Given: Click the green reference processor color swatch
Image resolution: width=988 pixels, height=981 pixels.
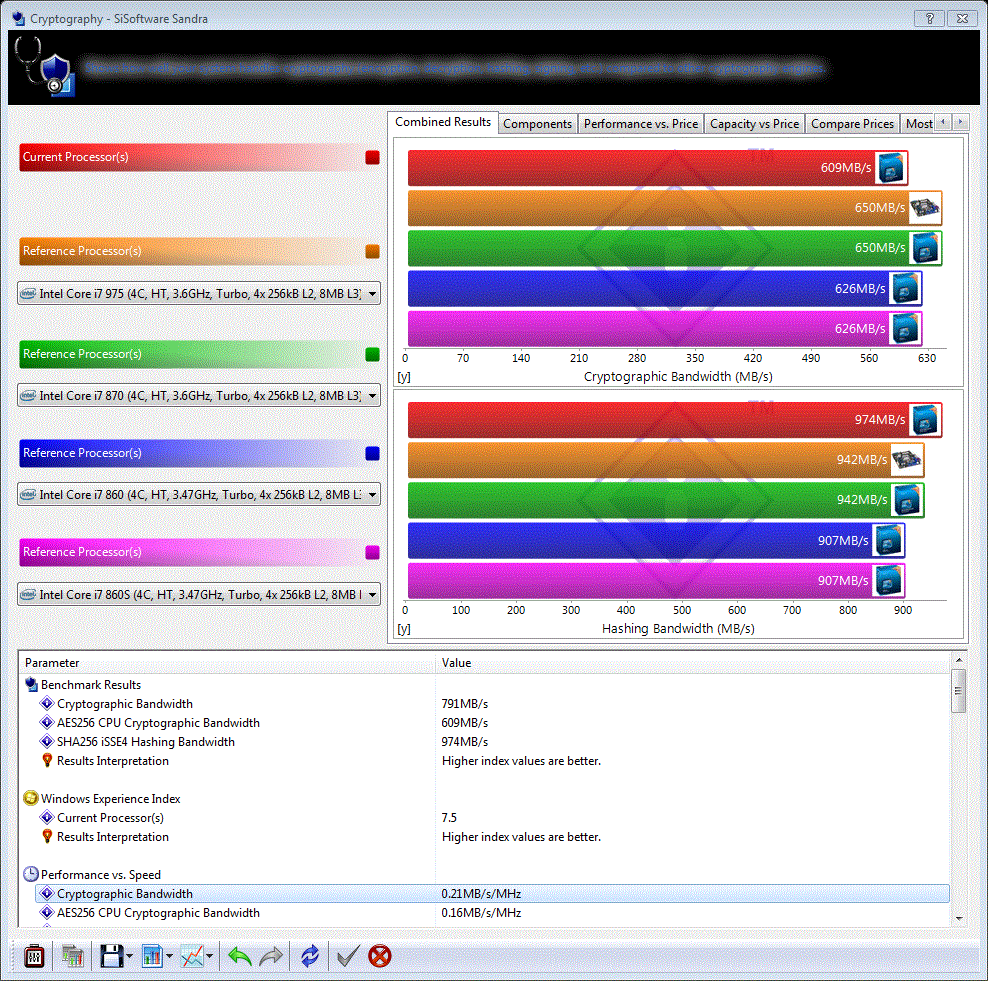Looking at the screenshot, I should pyautogui.click(x=372, y=354).
